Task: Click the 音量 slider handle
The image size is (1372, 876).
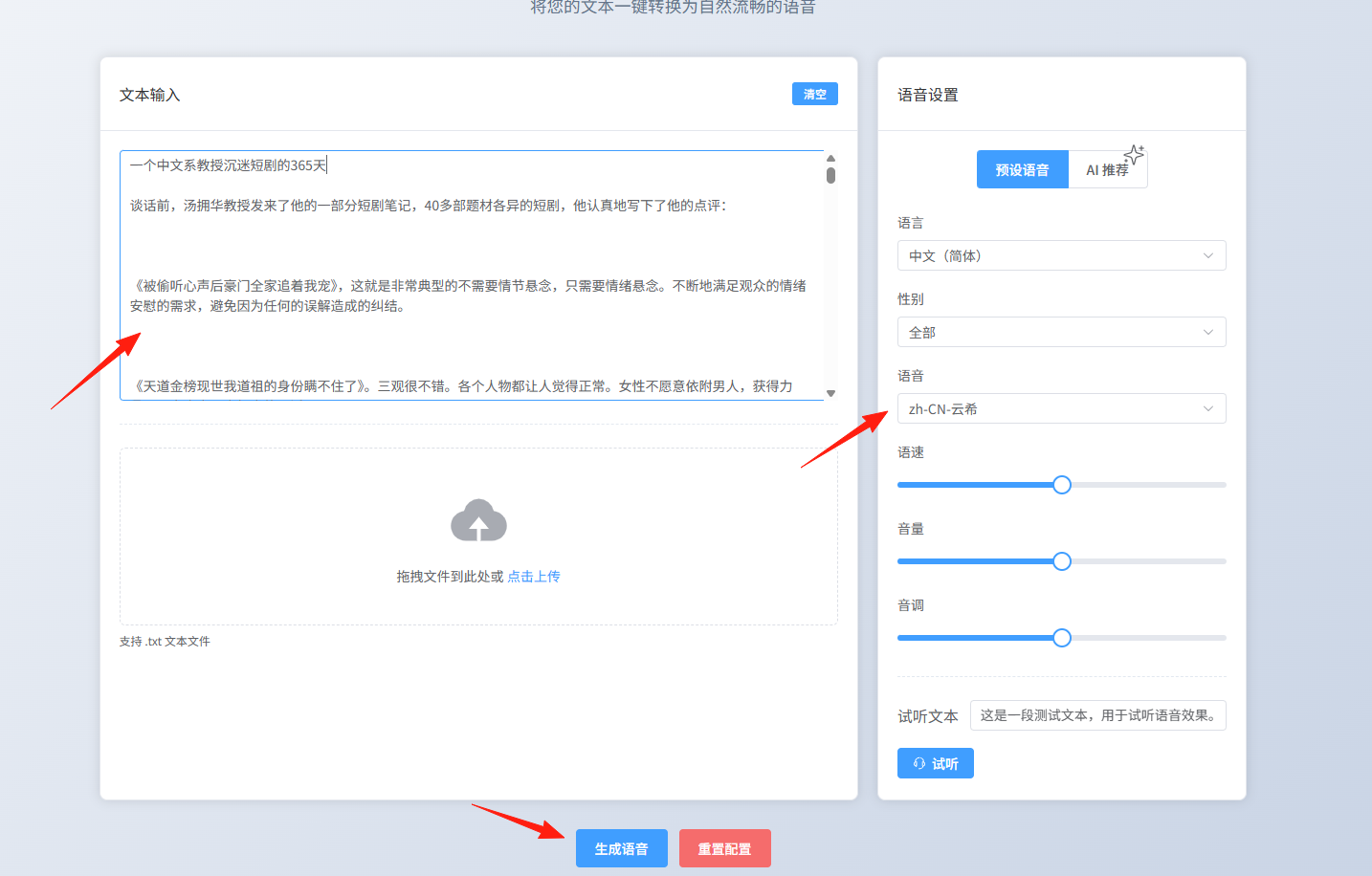Action: coord(1062,561)
